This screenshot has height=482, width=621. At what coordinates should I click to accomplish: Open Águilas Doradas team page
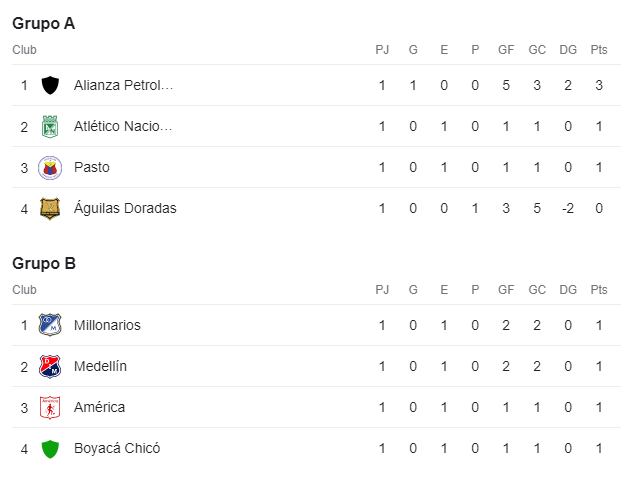(x=125, y=208)
